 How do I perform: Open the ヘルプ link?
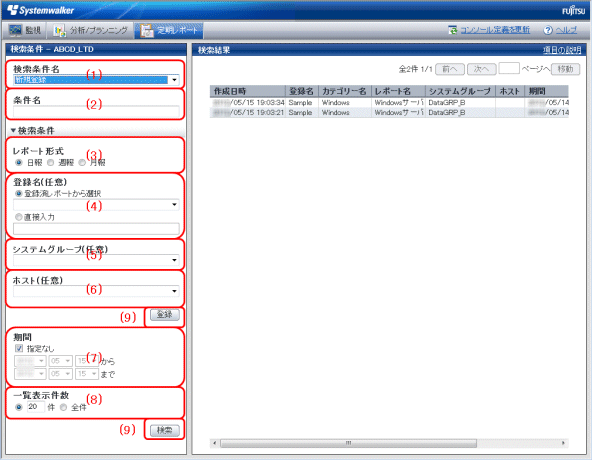(566, 30)
